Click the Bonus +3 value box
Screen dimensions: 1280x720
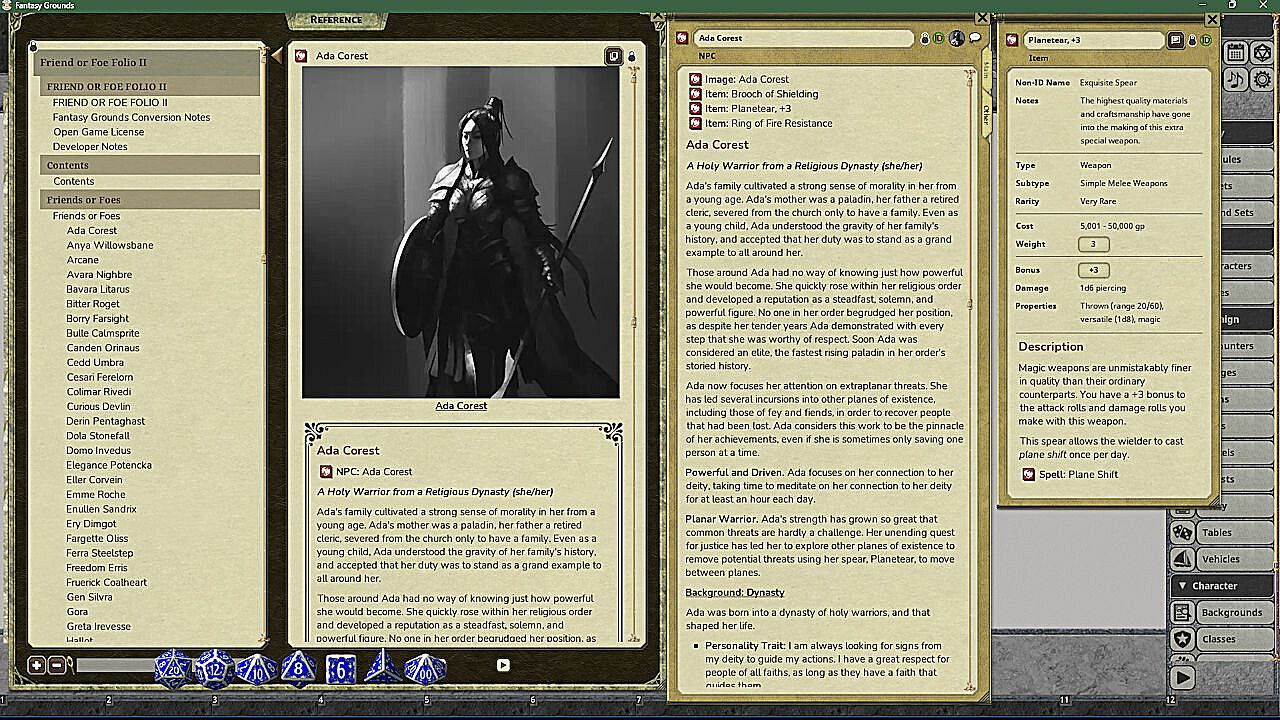1094,270
